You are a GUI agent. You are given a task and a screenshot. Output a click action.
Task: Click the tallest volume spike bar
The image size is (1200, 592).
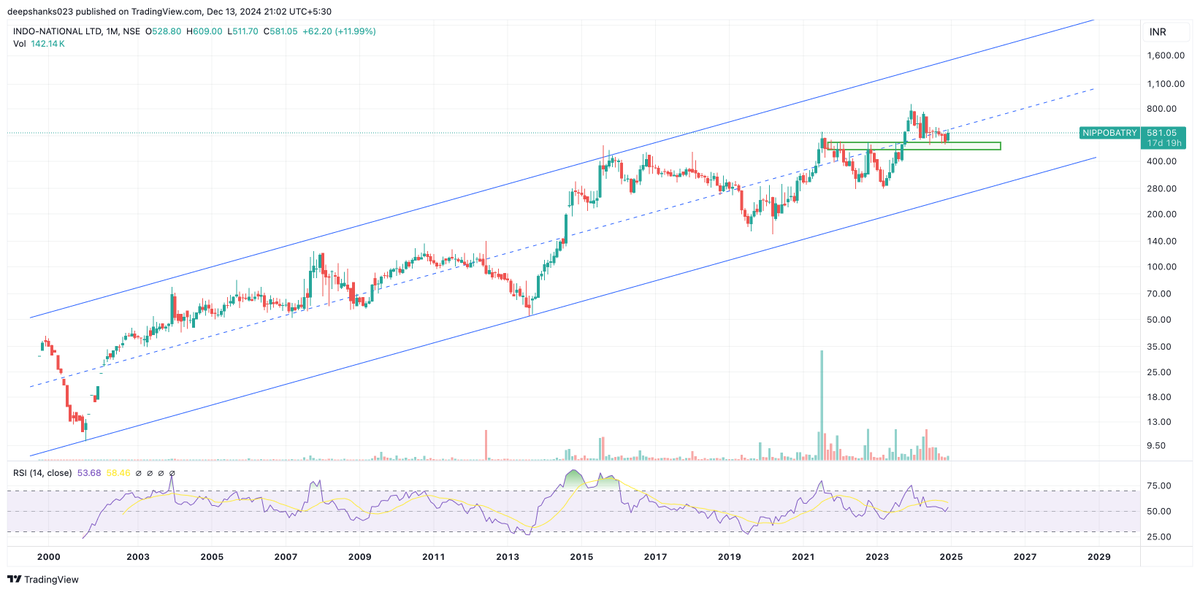coord(821,405)
